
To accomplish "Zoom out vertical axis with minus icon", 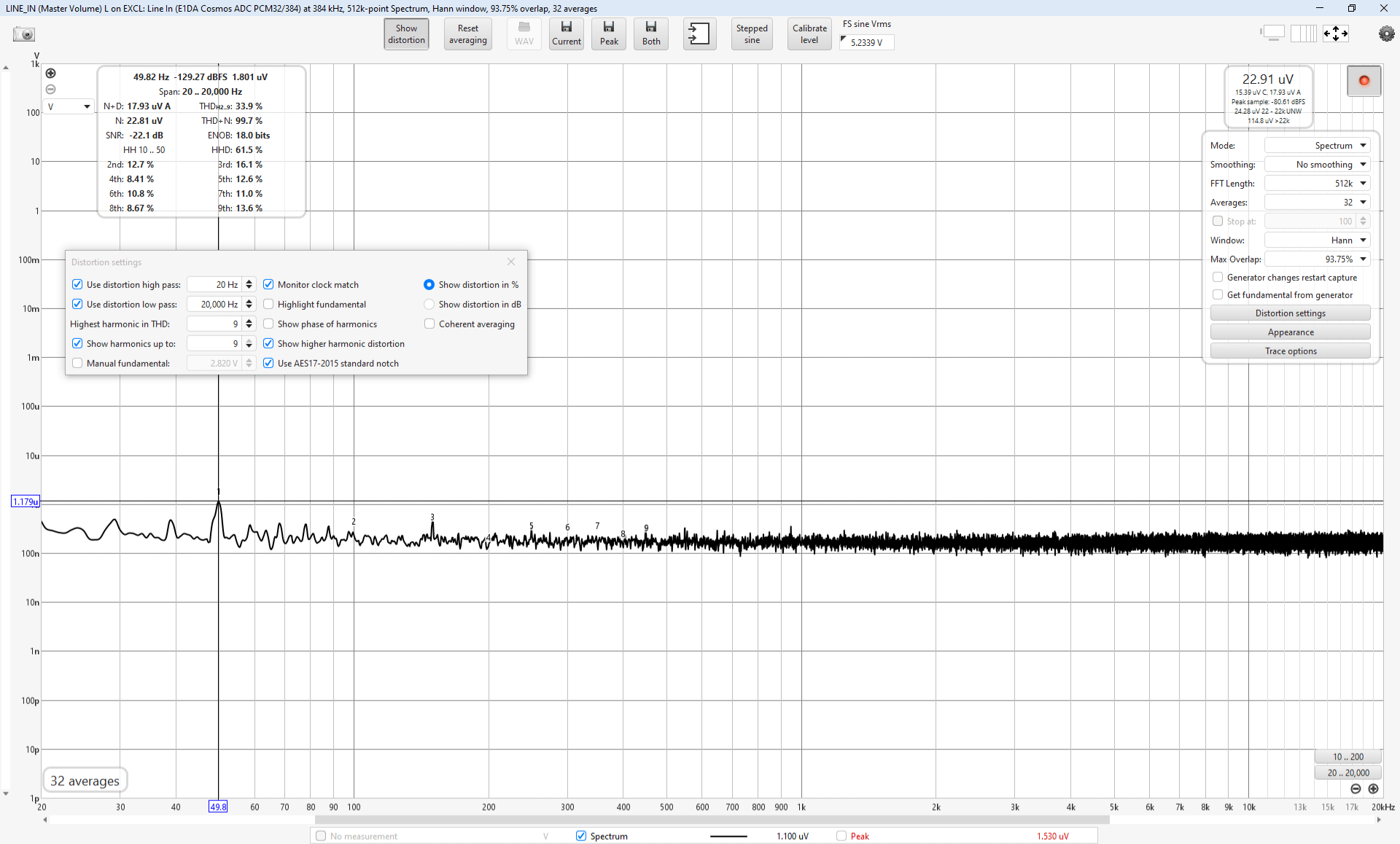I will coord(50,89).
